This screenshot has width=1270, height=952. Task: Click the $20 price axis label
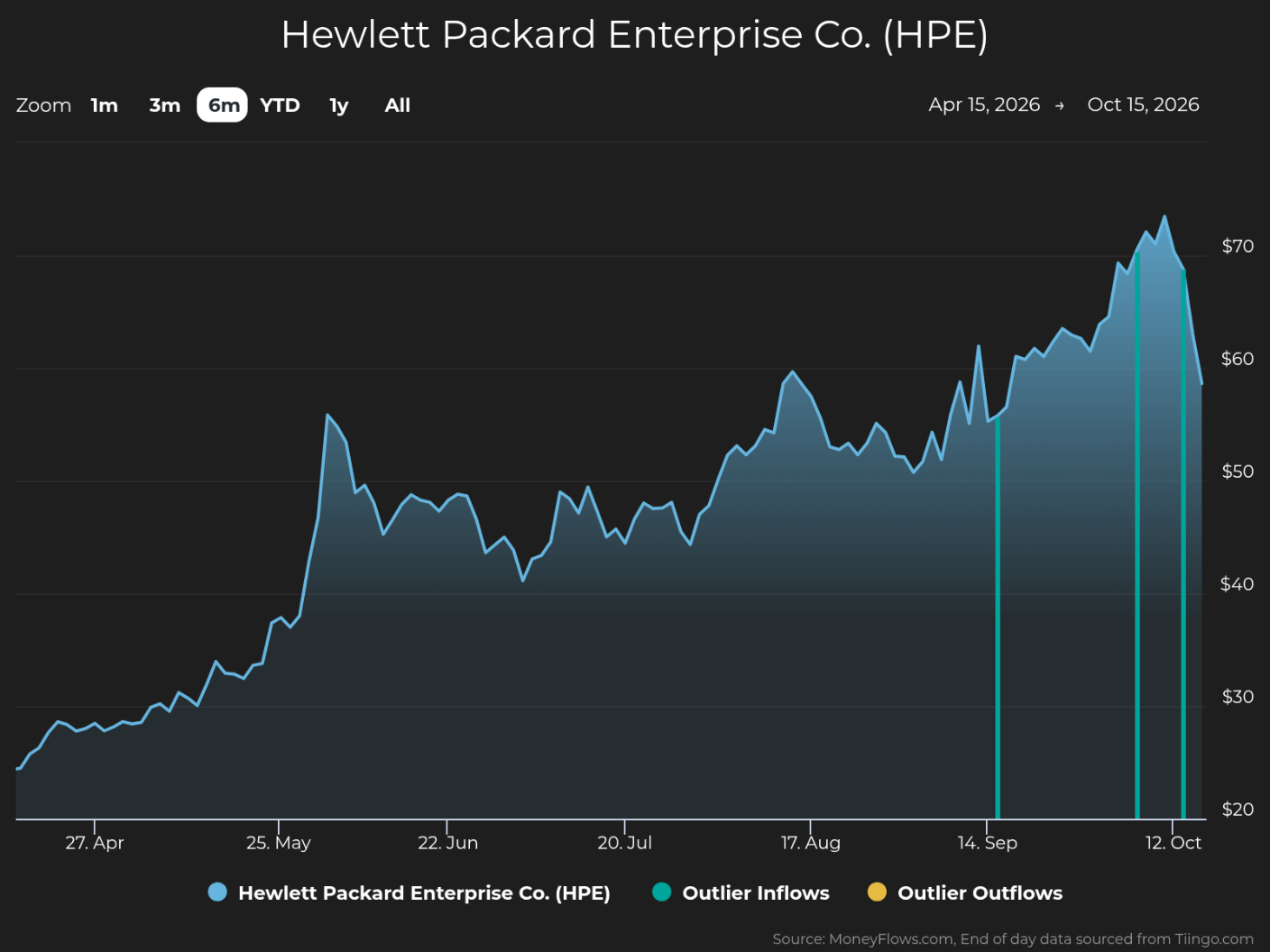pos(1238,810)
